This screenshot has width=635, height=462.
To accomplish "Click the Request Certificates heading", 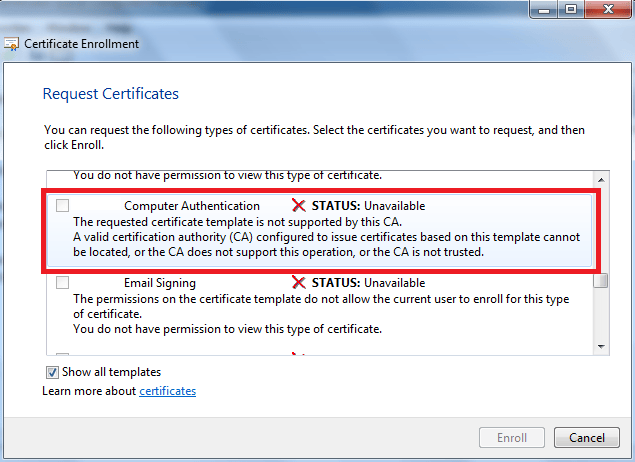I will [x=111, y=94].
